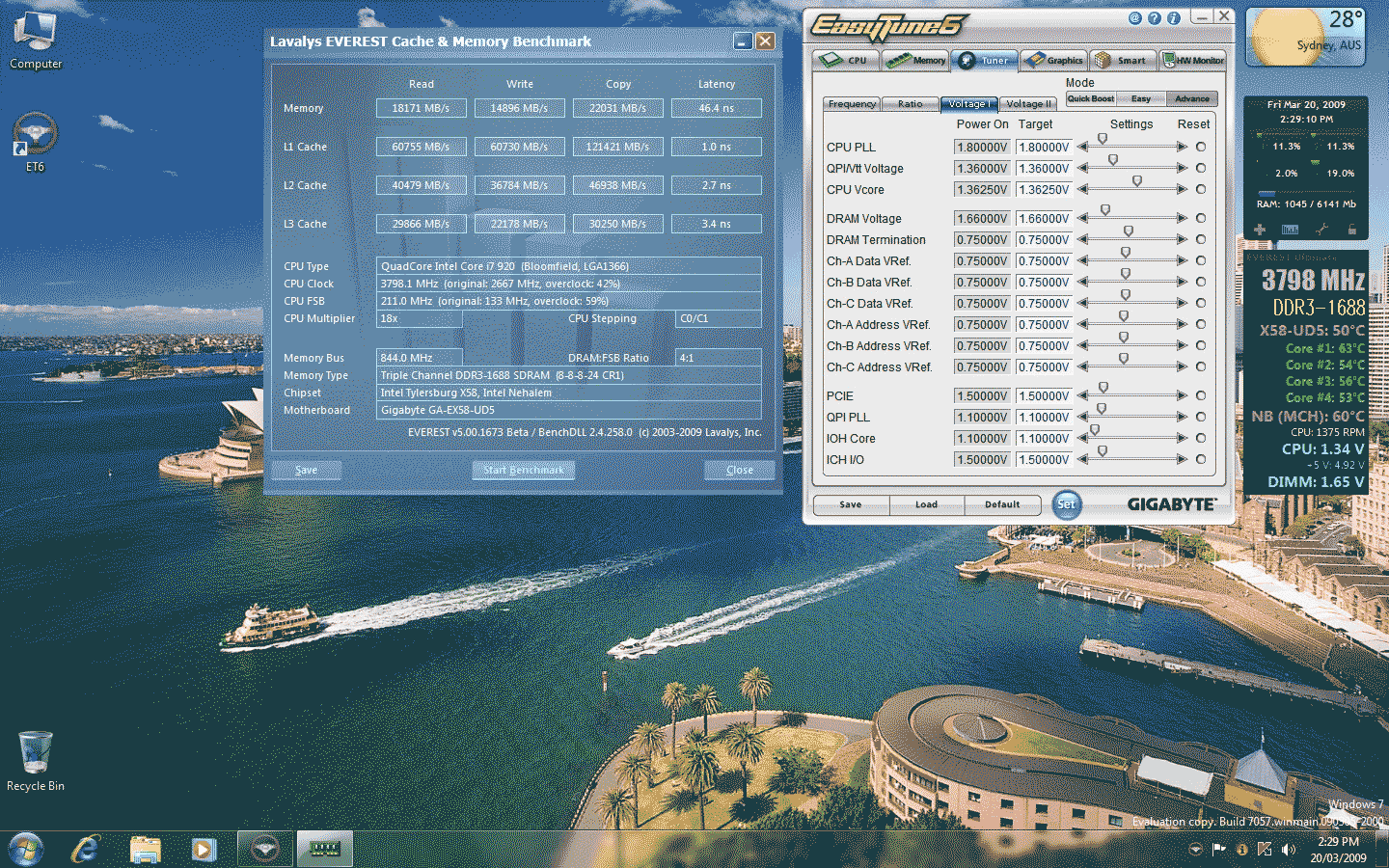Screen dimensions: 1389x868
Task: Click the padlock icon in monitor gadget
Action: point(1352,230)
